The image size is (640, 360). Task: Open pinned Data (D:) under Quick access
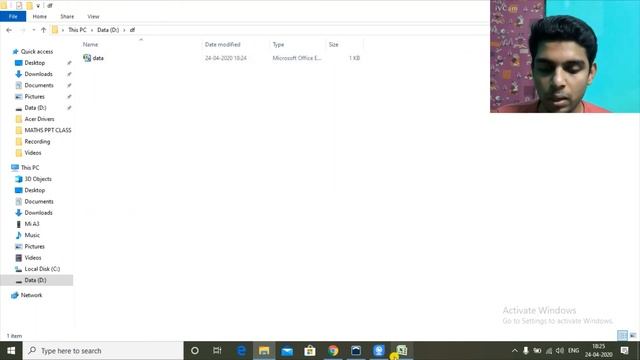[x=35, y=108]
